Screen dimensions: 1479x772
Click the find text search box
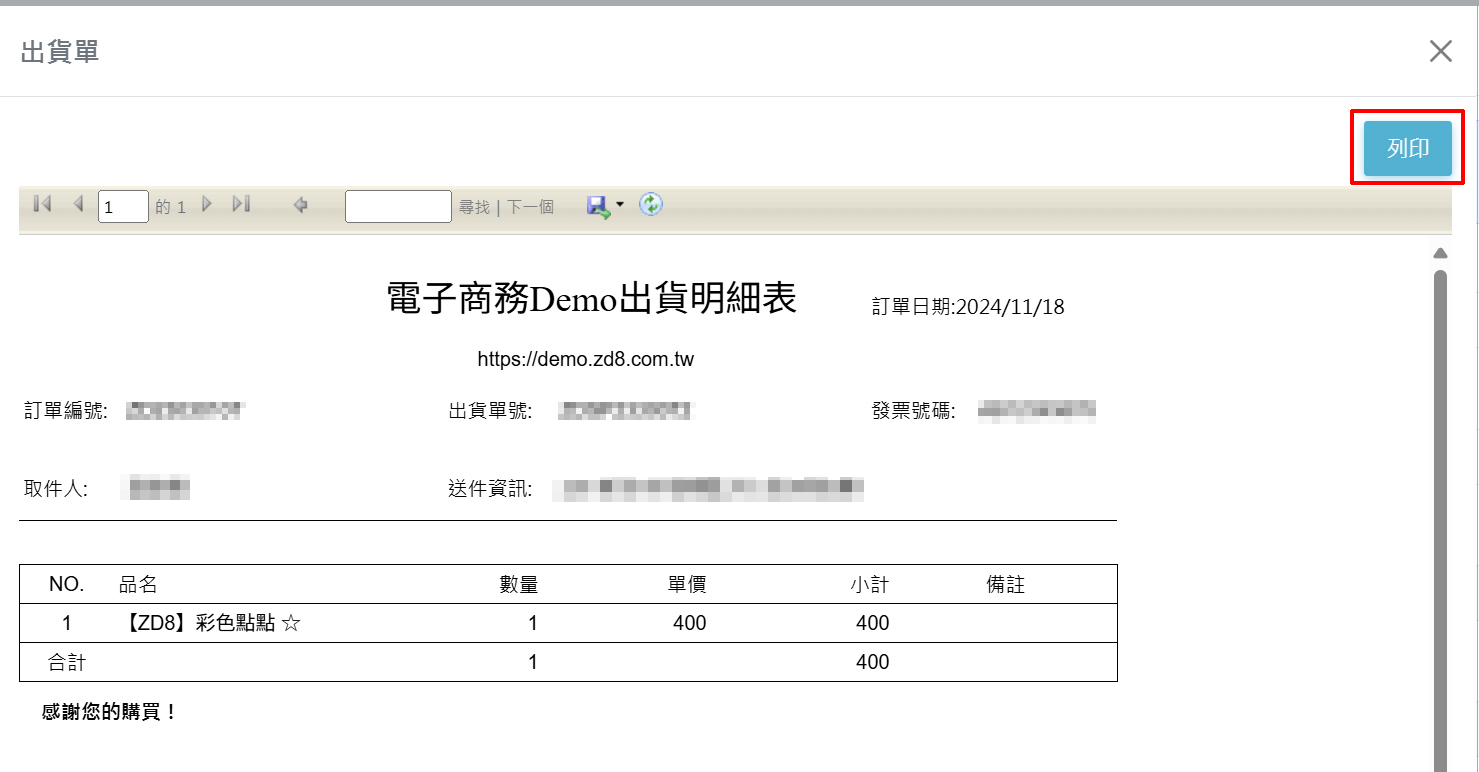tap(398, 206)
